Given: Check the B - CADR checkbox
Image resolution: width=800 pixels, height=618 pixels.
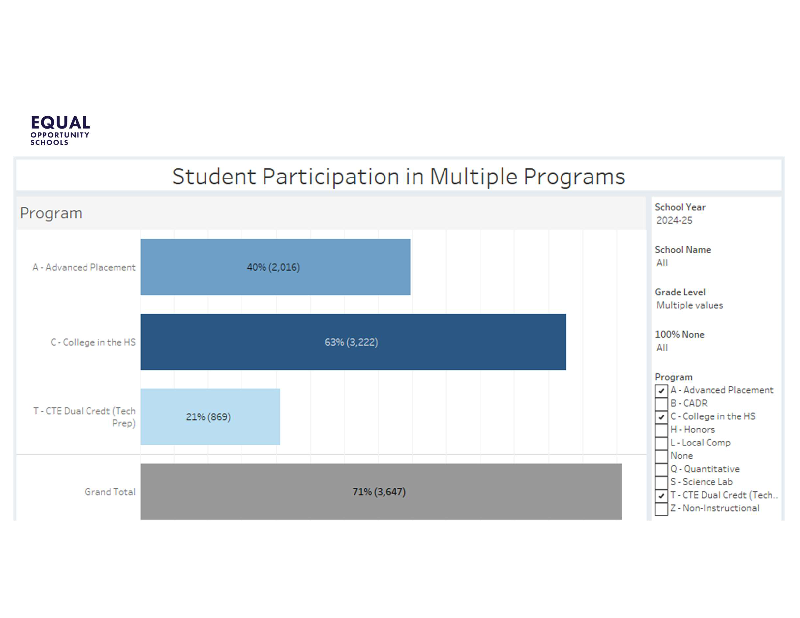Looking at the screenshot, I should pos(661,404).
